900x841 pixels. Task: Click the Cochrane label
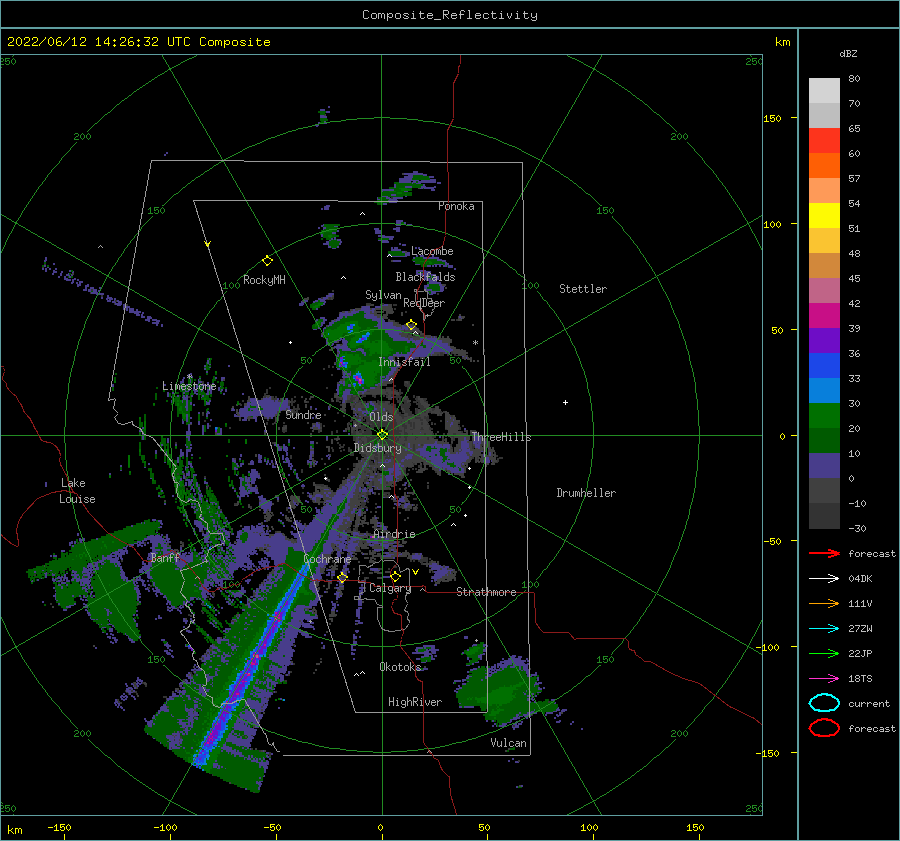[x=327, y=559]
